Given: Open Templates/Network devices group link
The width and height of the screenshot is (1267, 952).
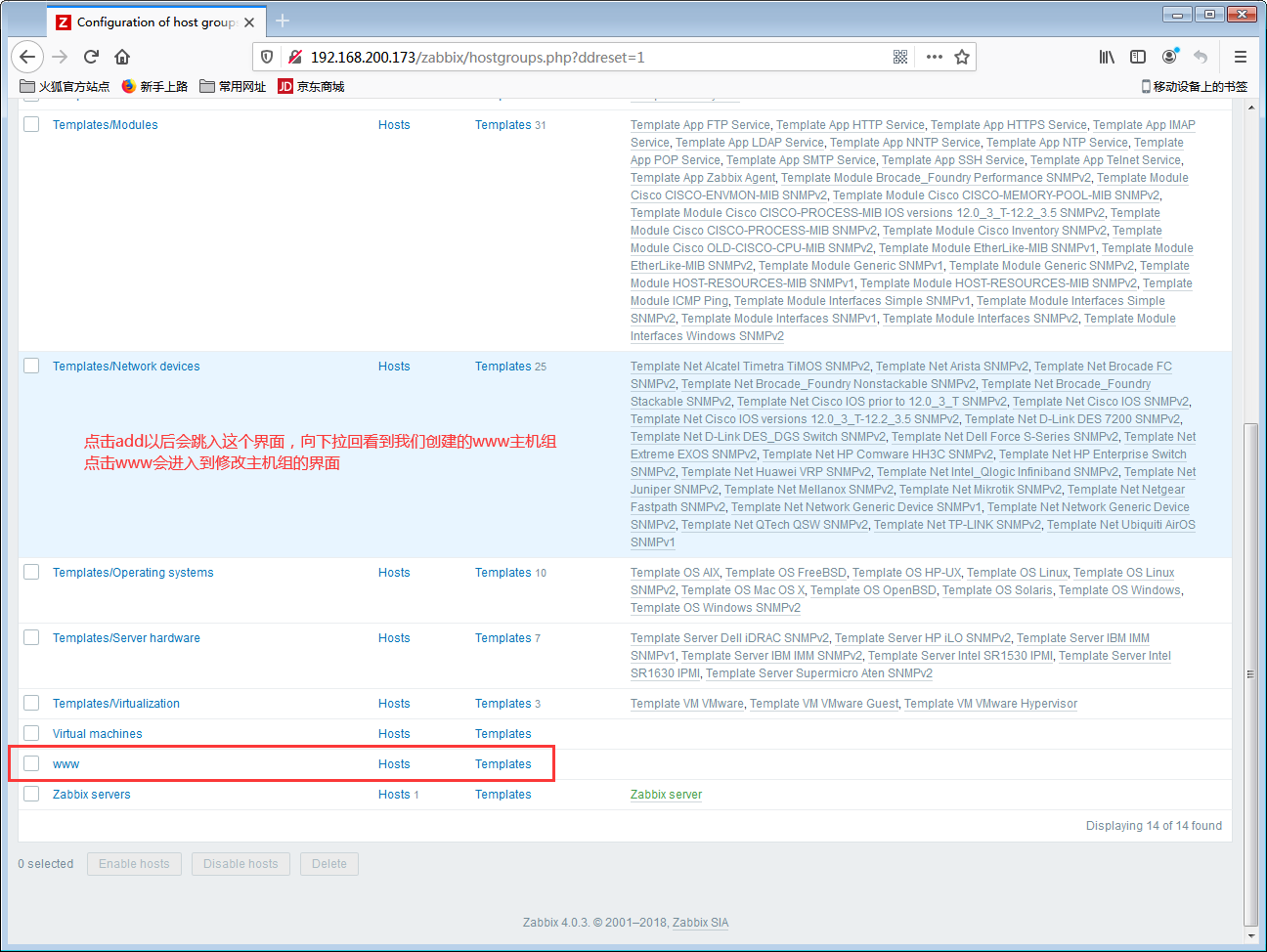Looking at the screenshot, I should (x=126, y=367).
